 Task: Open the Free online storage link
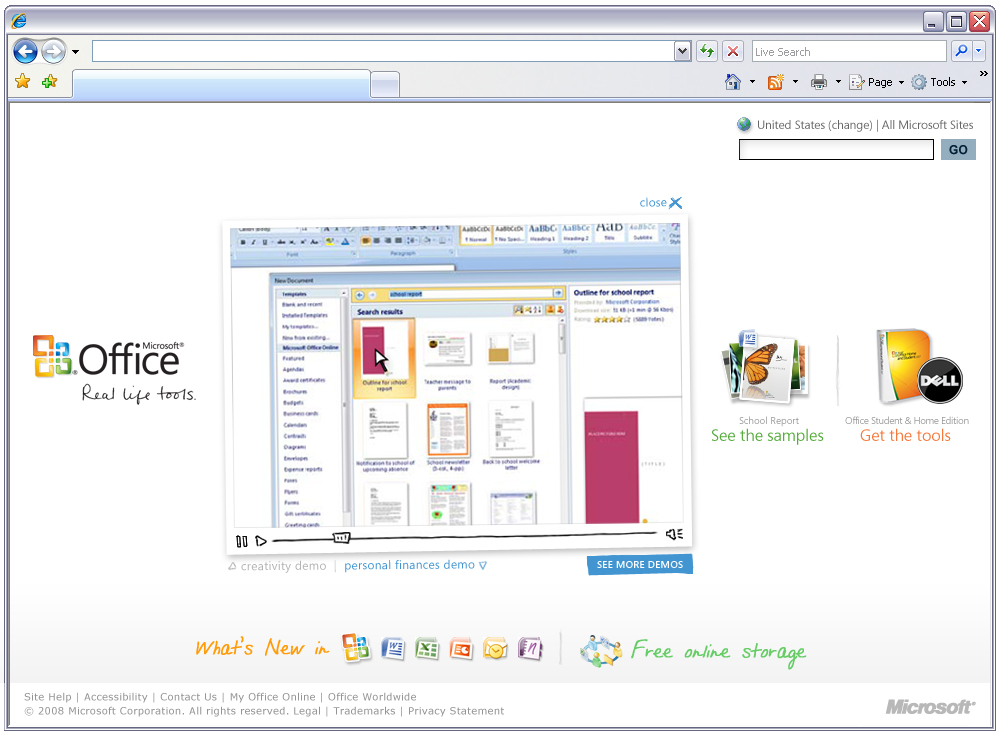(718, 652)
